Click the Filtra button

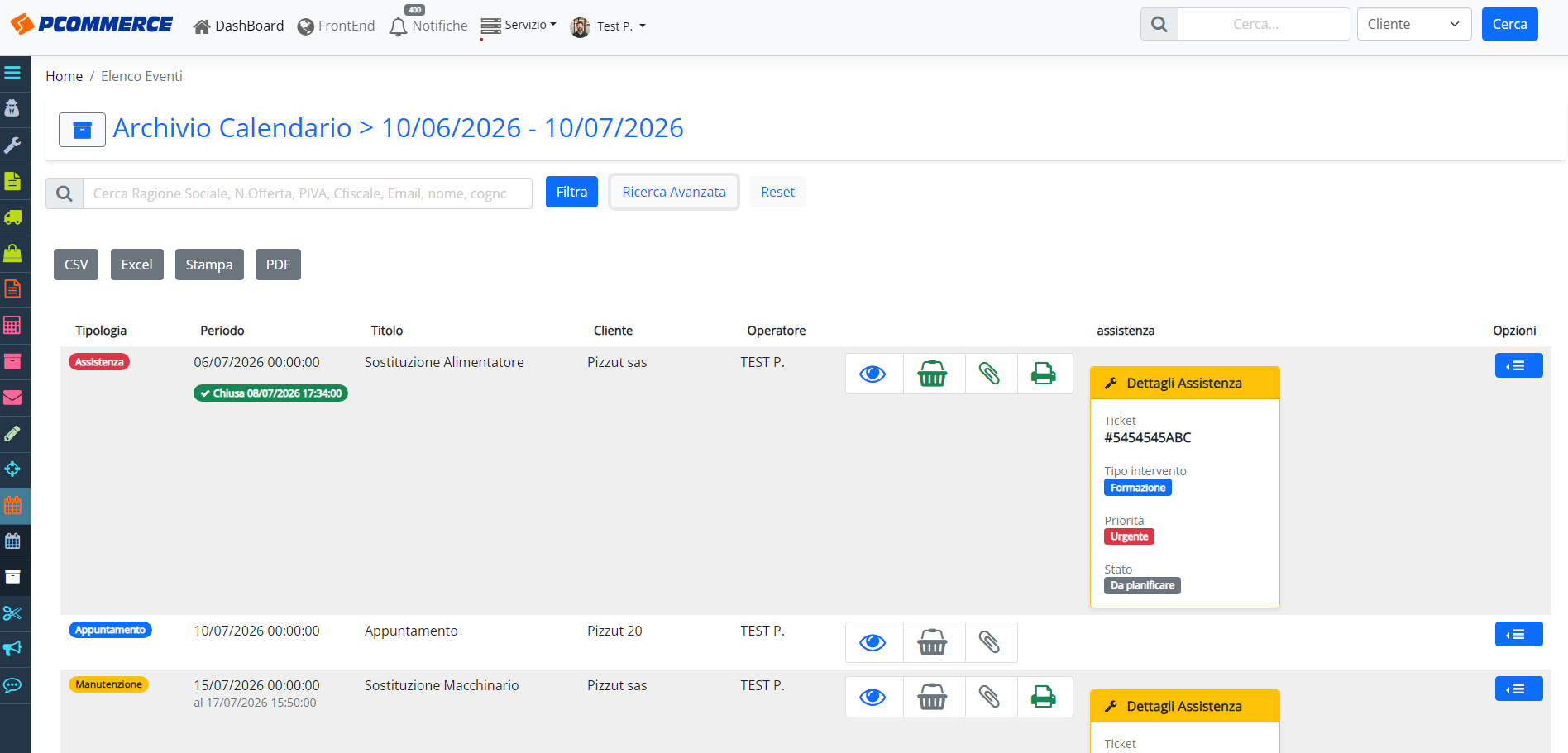click(x=571, y=192)
